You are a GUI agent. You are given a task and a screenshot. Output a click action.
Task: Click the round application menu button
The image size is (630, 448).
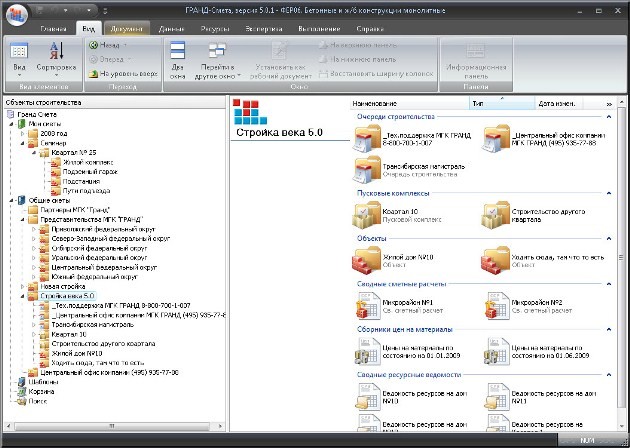pos(16,14)
